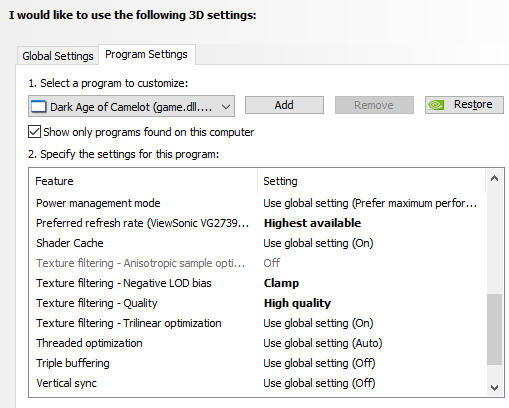Open Trilinear optimization Use global setting (On) value

[x=318, y=323]
